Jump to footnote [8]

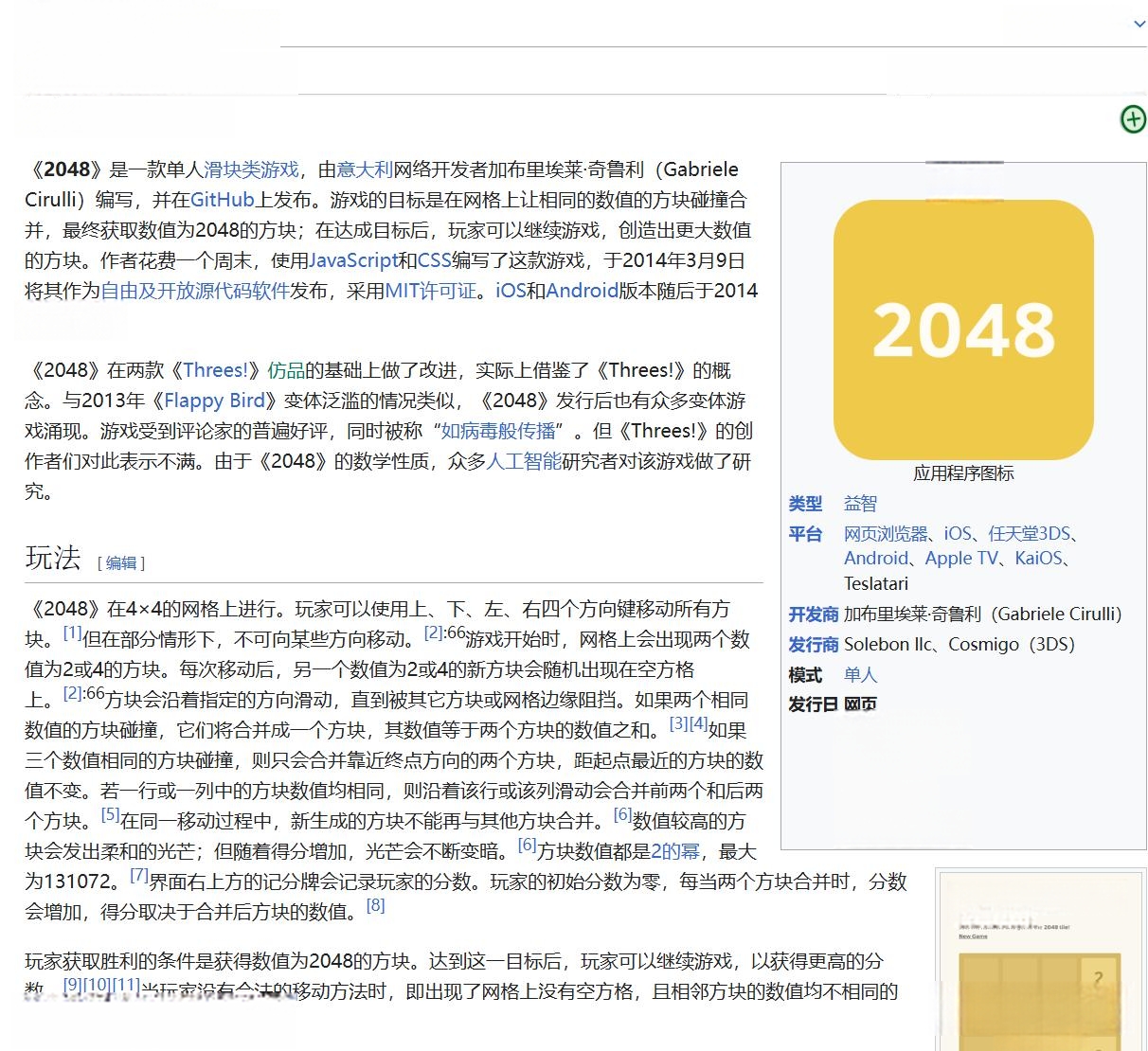(376, 905)
